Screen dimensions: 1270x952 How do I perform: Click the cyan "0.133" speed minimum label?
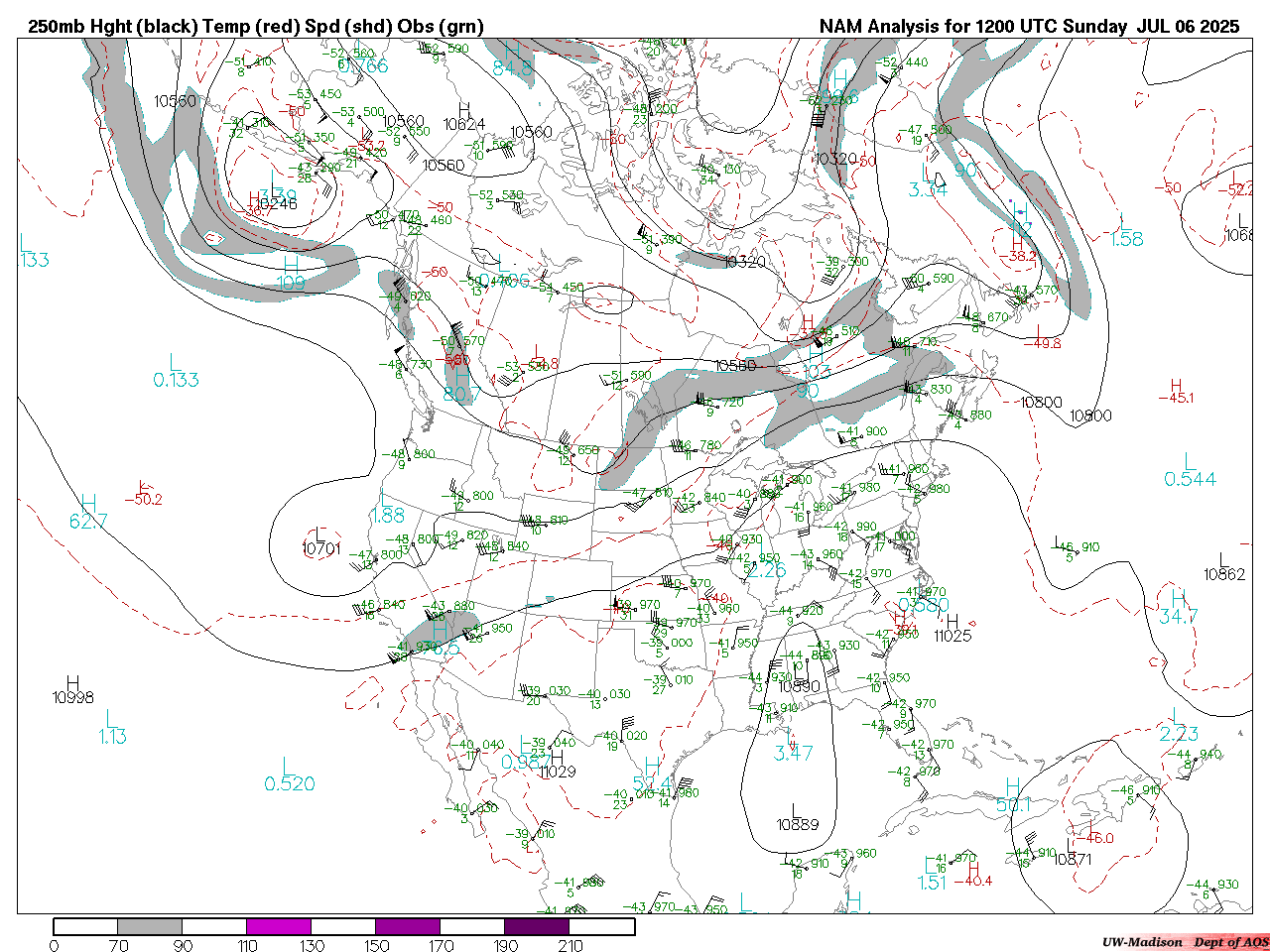pyautogui.click(x=176, y=380)
